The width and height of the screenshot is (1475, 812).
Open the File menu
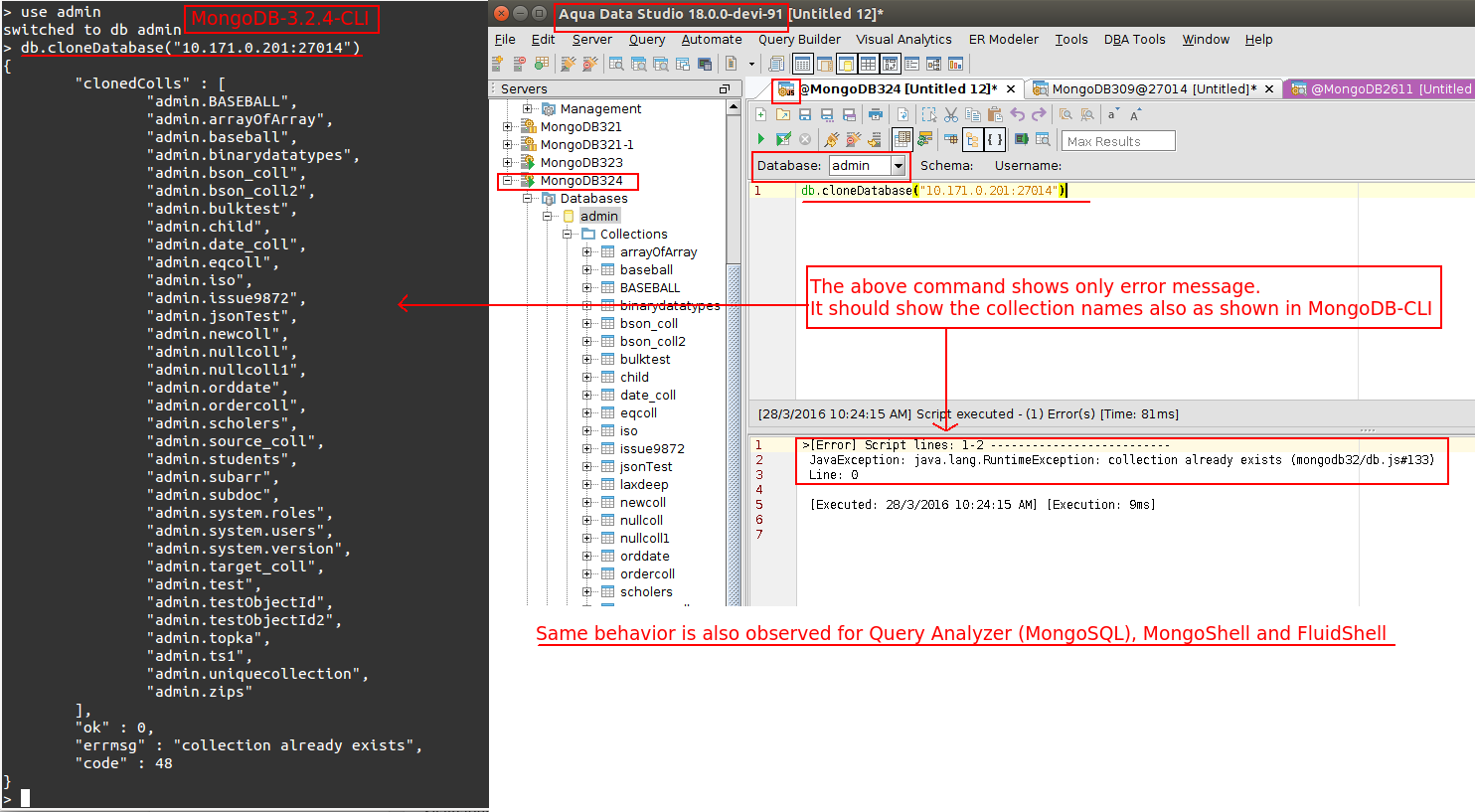[x=505, y=40]
